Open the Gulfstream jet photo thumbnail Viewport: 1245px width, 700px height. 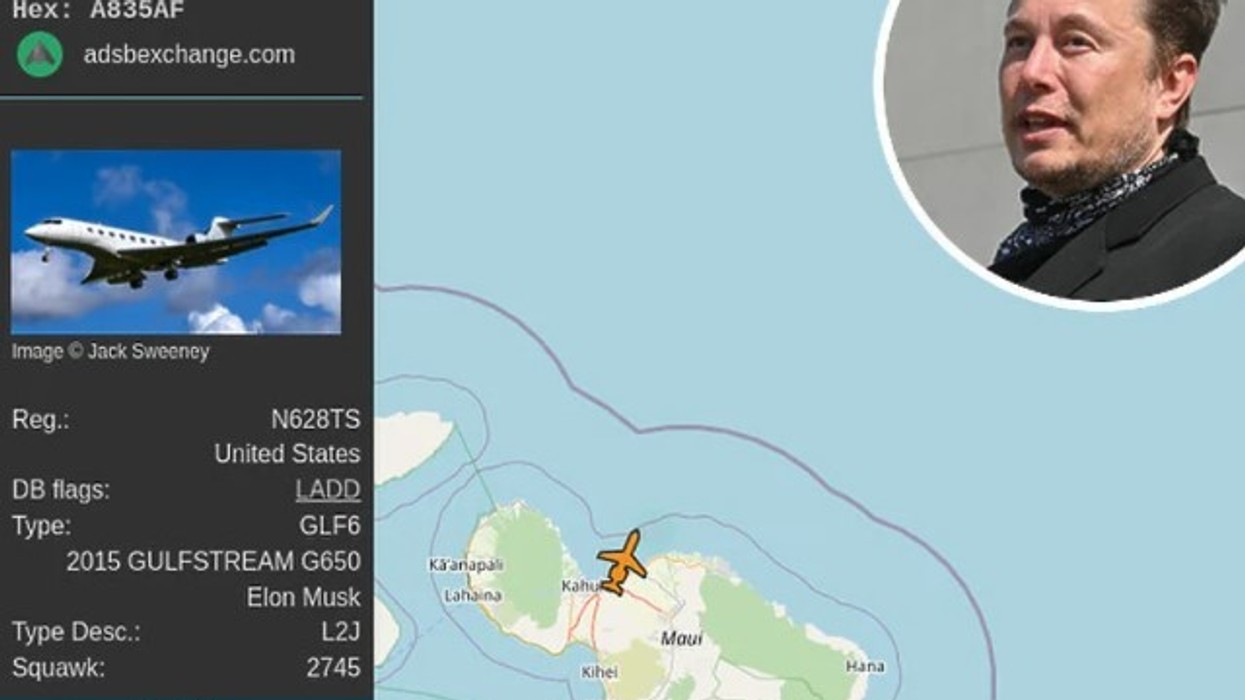tap(176, 242)
